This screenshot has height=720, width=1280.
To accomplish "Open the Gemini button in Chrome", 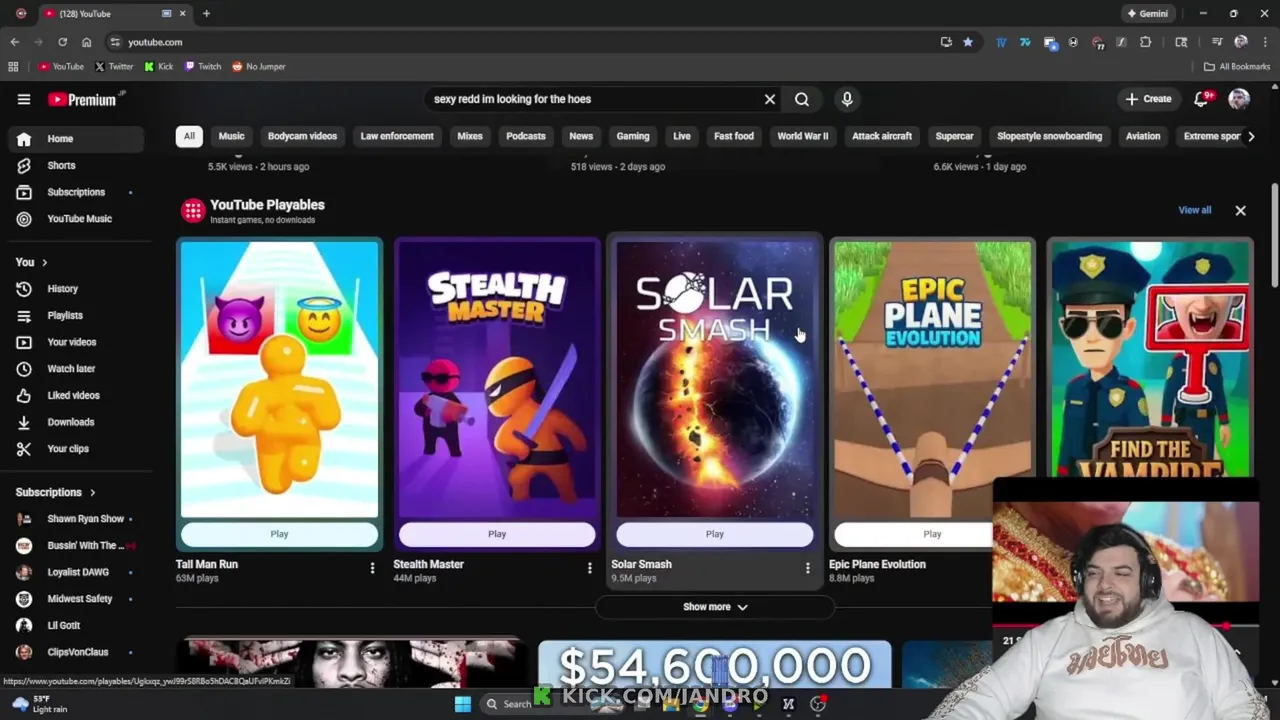I will click(1147, 14).
